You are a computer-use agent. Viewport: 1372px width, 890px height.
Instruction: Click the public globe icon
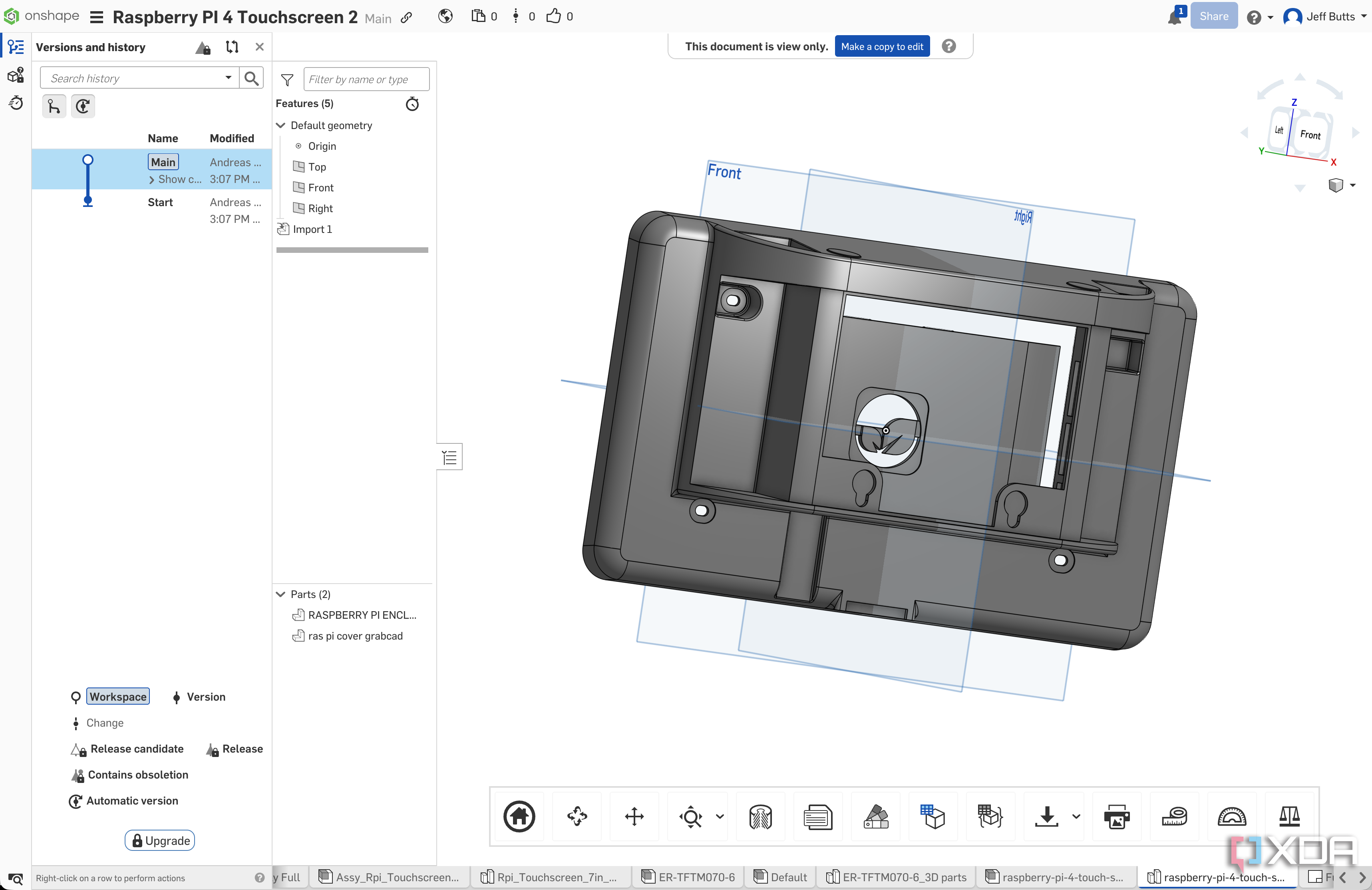[x=445, y=16]
